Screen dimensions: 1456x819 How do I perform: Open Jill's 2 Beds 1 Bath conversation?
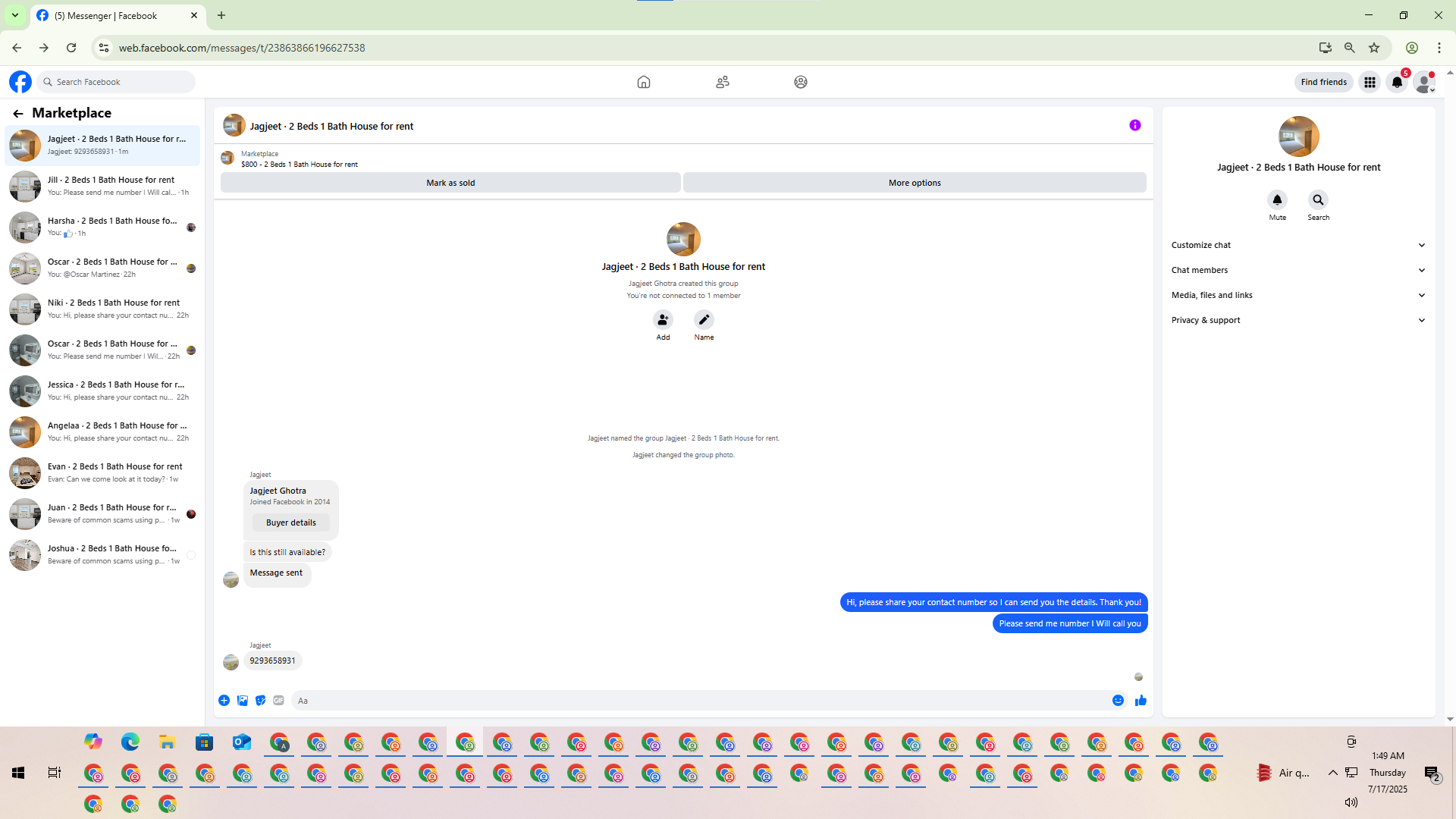(102, 187)
